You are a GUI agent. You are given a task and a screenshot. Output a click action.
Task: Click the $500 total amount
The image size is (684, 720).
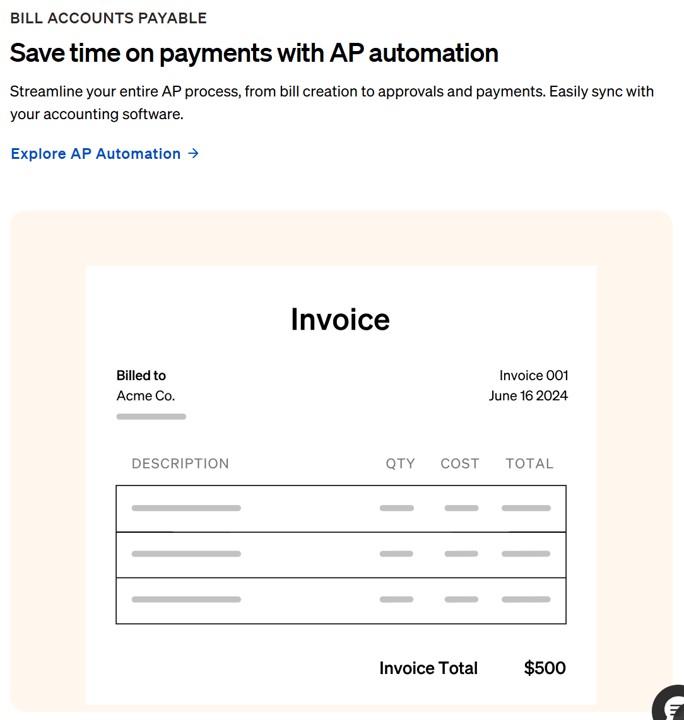(x=545, y=668)
